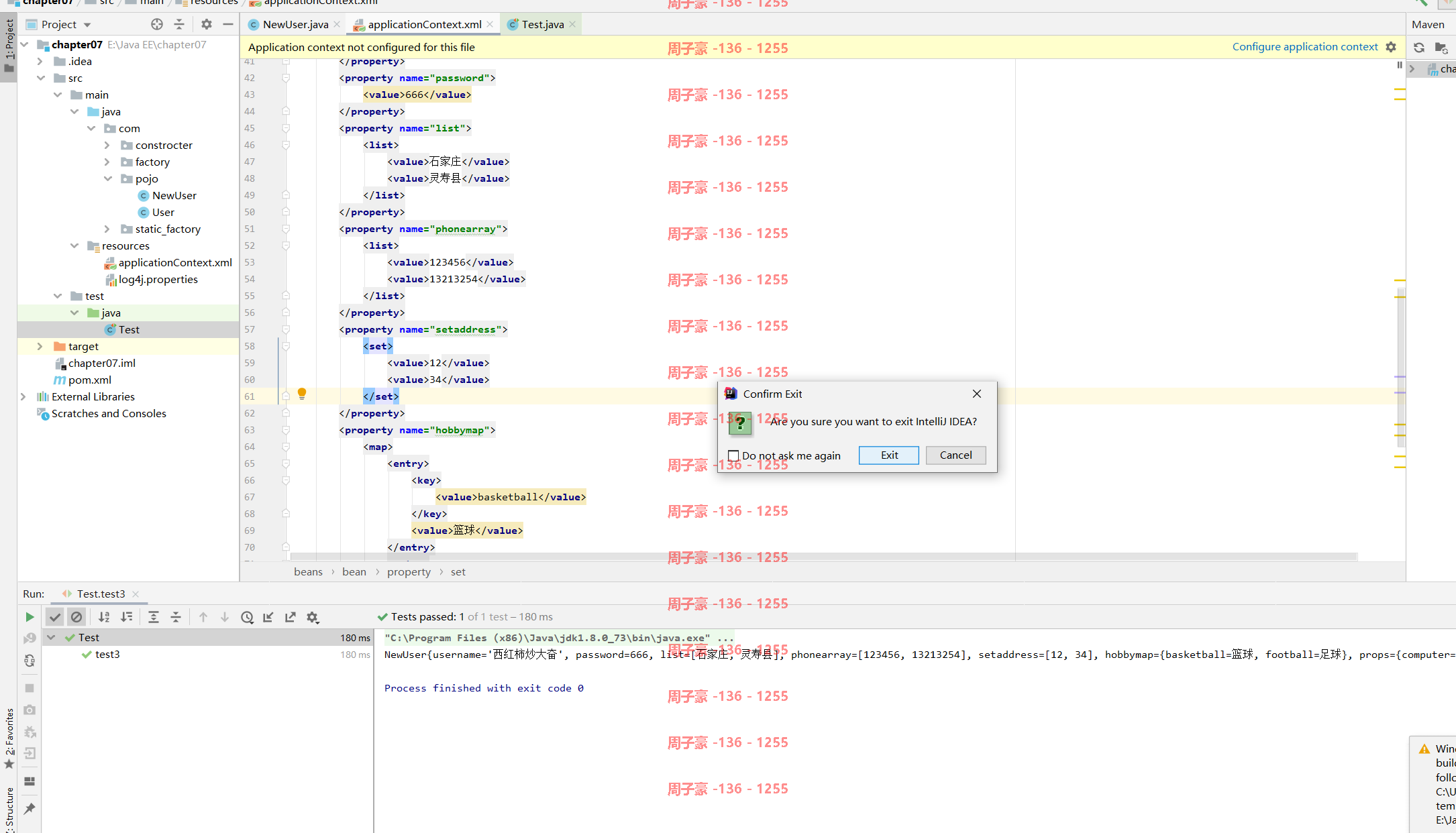Toggle show ignored tests
This screenshot has width=1456, height=833.
(x=76, y=617)
